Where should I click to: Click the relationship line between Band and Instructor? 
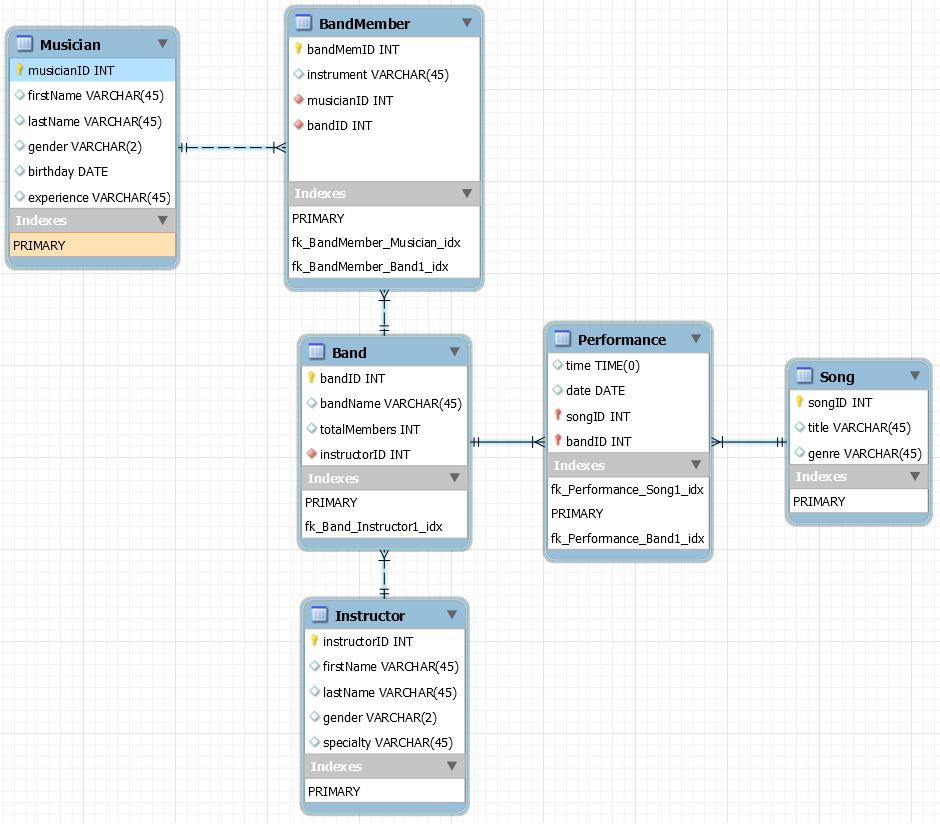(x=383, y=575)
